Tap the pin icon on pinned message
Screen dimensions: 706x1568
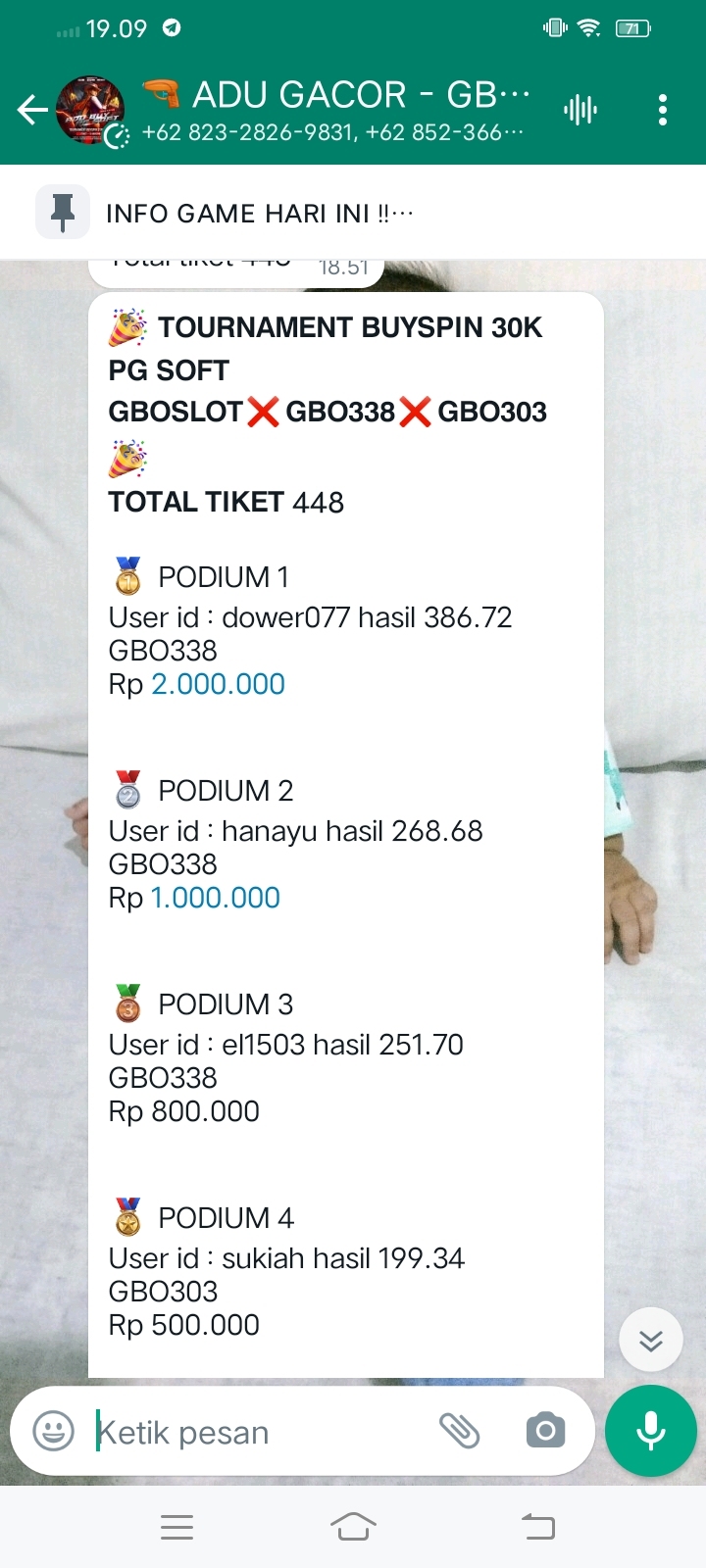[x=63, y=212]
